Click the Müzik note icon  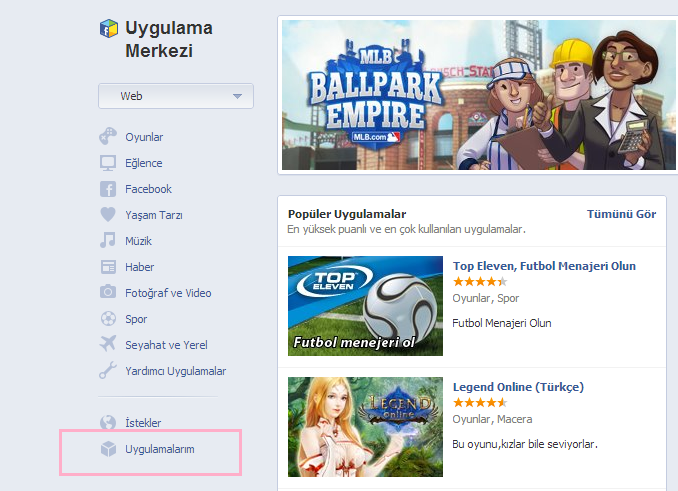click(x=108, y=240)
